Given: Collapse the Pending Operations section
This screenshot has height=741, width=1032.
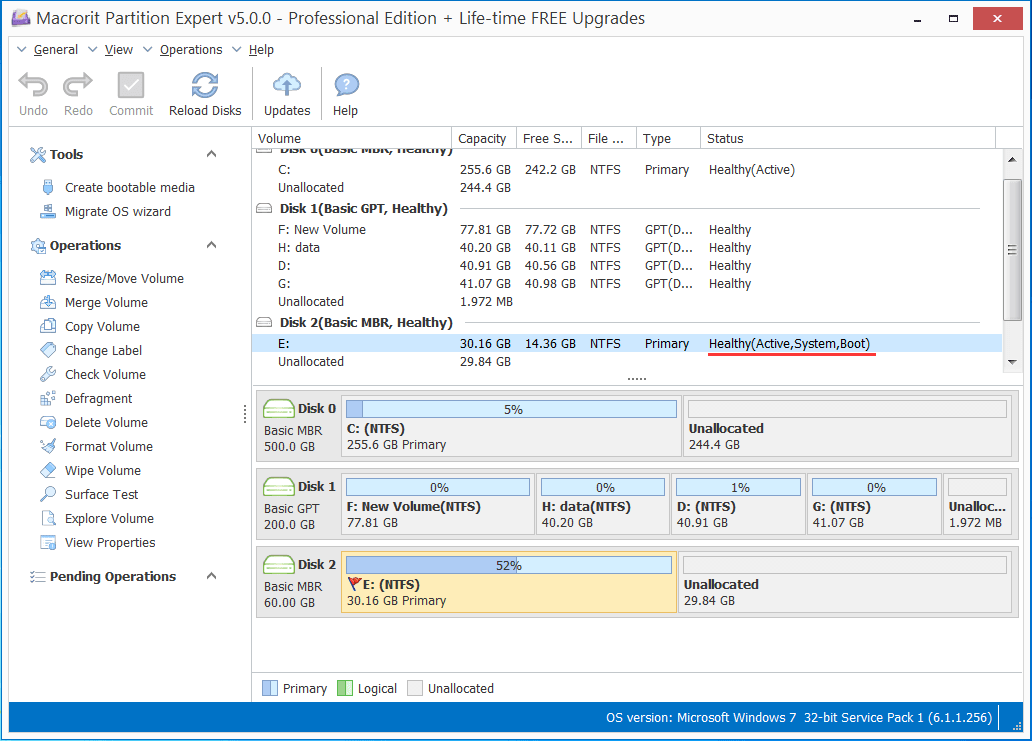Looking at the screenshot, I should point(211,576).
